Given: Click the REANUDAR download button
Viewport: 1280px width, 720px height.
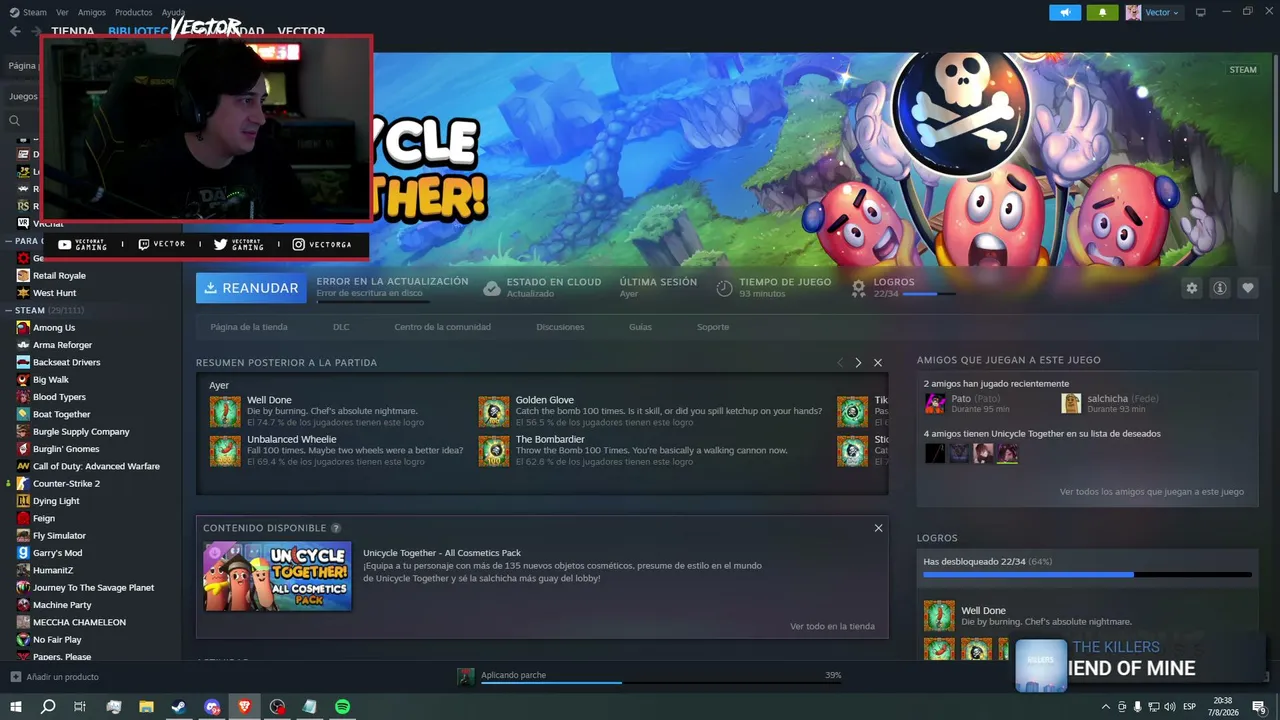Looking at the screenshot, I should click(251, 288).
